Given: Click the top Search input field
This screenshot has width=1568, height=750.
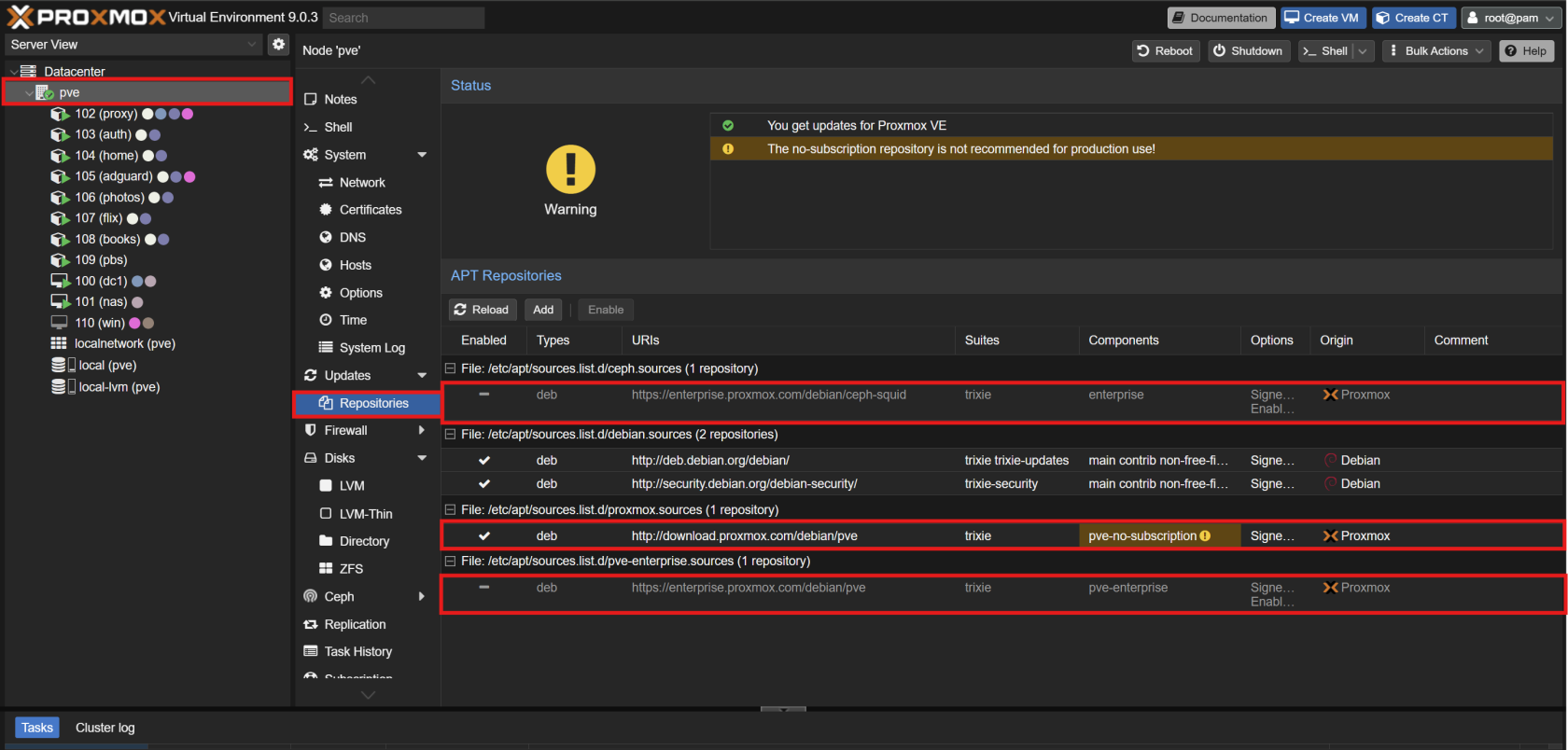Looking at the screenshot, I should (x=403, y=18).
